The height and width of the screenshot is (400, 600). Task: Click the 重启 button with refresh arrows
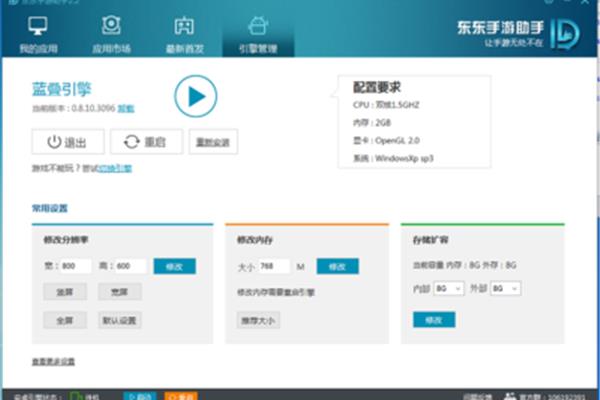pos(146,142)
